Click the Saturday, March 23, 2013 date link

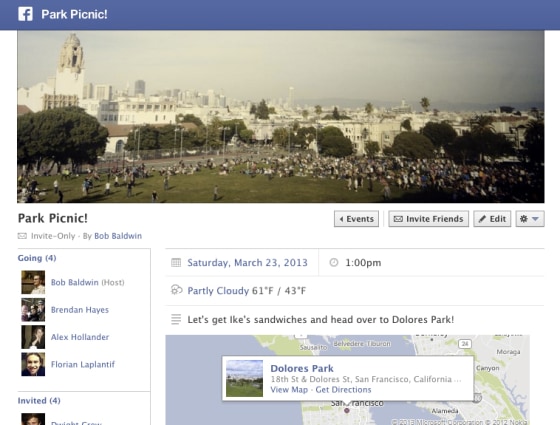pos(248,263)
